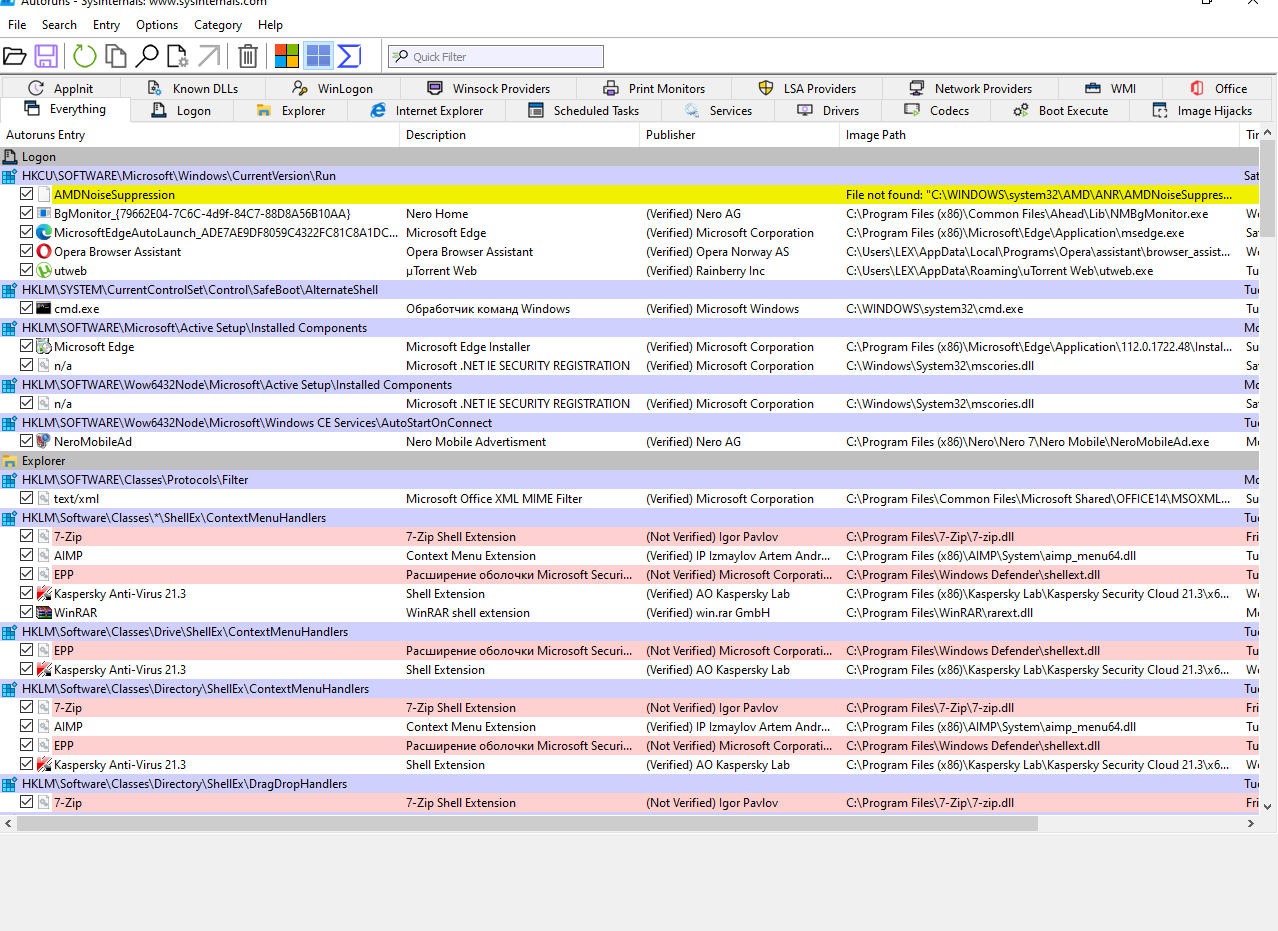Click the purple Save floppy disk icon
The image size is (1278, 931).
pos(46,56)
